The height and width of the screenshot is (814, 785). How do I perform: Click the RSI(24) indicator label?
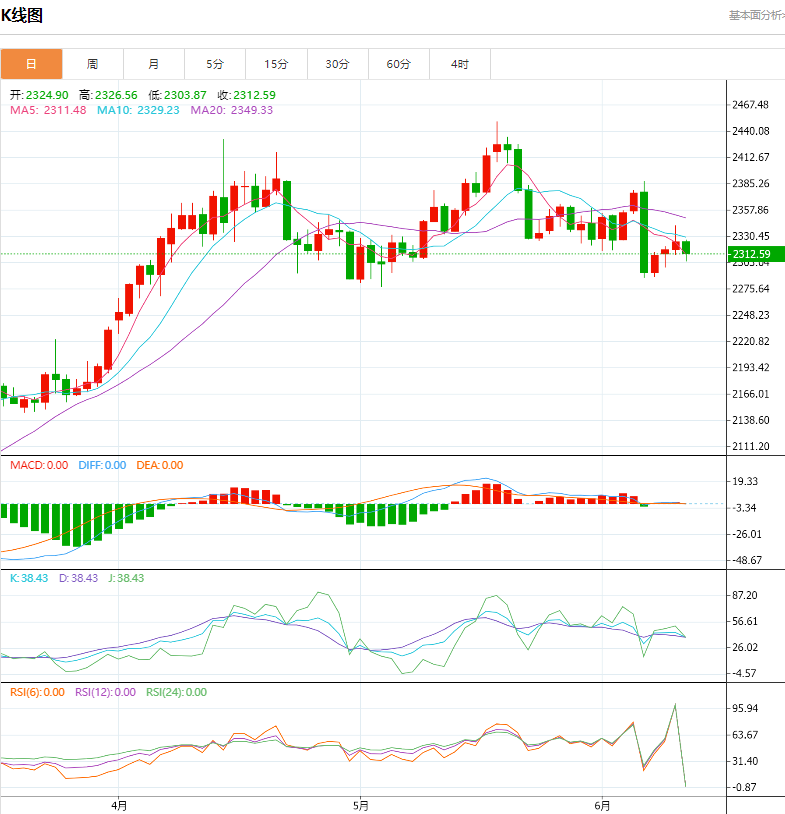point(176,692)
